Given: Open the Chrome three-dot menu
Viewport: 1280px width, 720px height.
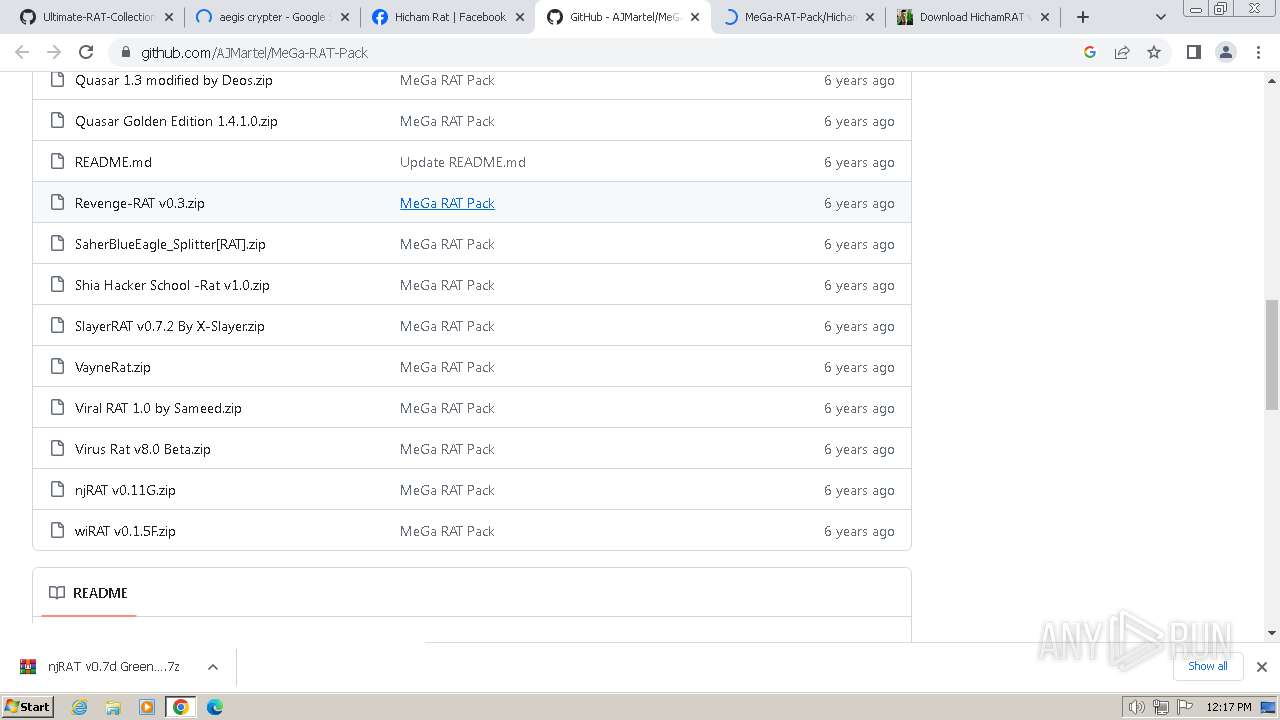Looking at the screenshot, I should (1257, 52).
